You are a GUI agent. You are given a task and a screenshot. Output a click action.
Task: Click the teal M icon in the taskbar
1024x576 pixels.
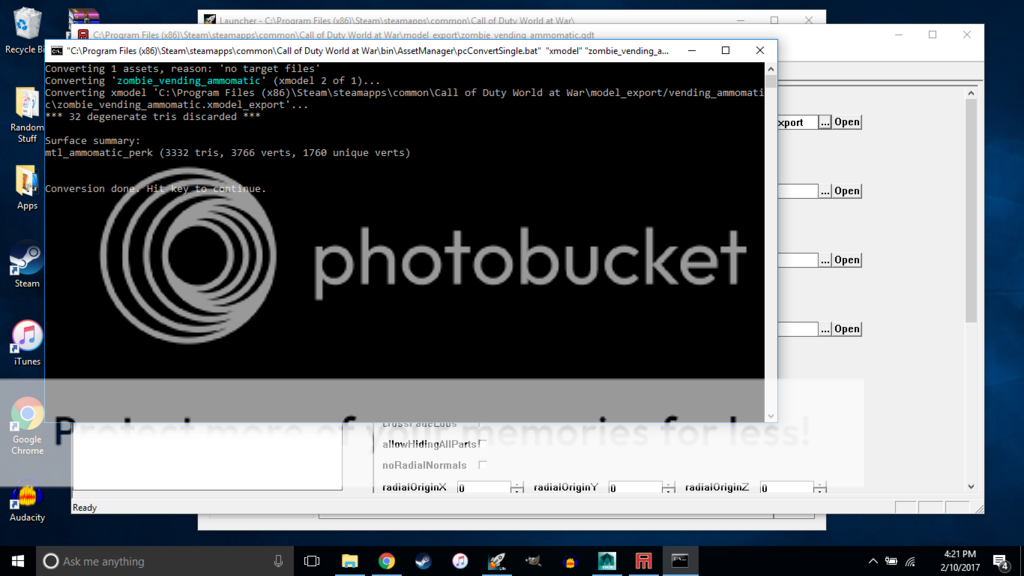pyautogui.click(x=607, y=561)
